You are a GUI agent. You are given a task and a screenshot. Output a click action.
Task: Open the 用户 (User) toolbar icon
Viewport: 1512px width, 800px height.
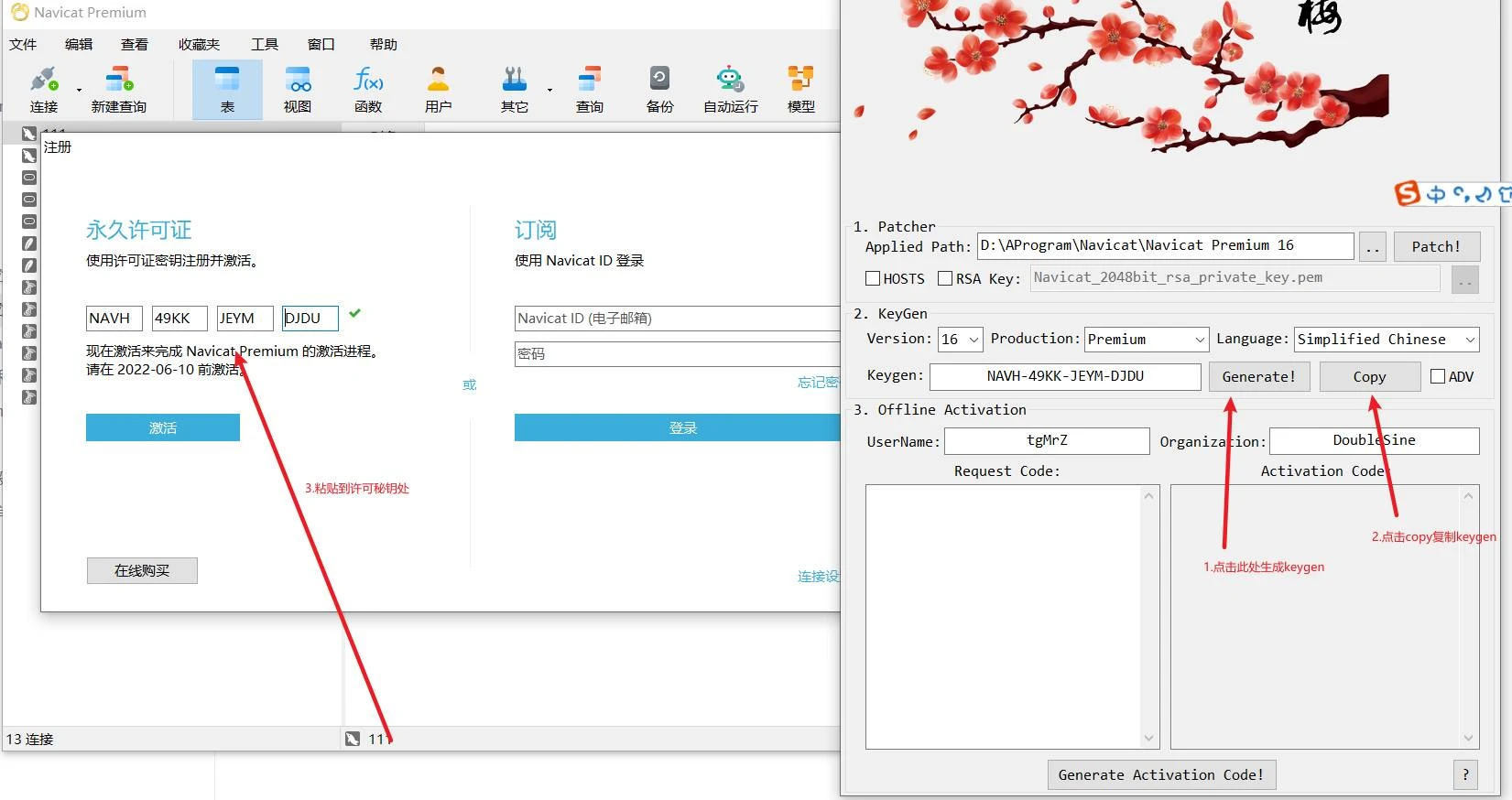pyautogui.click(x=439, y=89)
